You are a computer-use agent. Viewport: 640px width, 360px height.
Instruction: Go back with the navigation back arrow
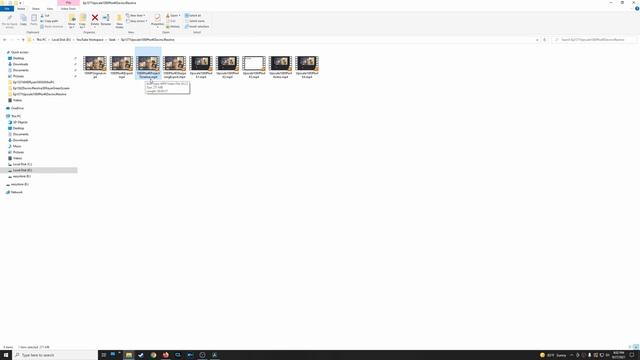4,40
